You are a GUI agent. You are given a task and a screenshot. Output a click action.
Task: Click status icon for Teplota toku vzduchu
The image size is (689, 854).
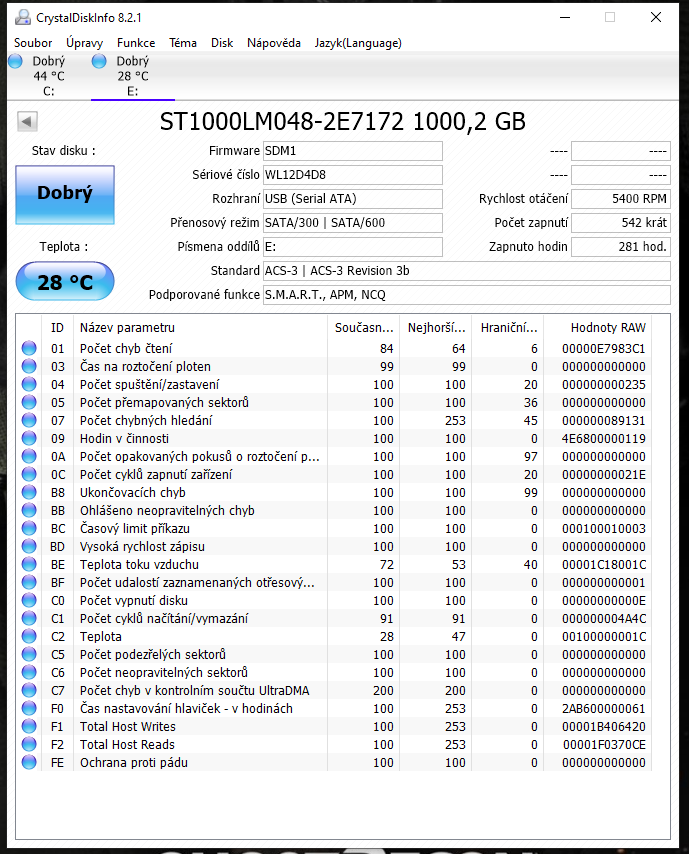coord(29,564)
